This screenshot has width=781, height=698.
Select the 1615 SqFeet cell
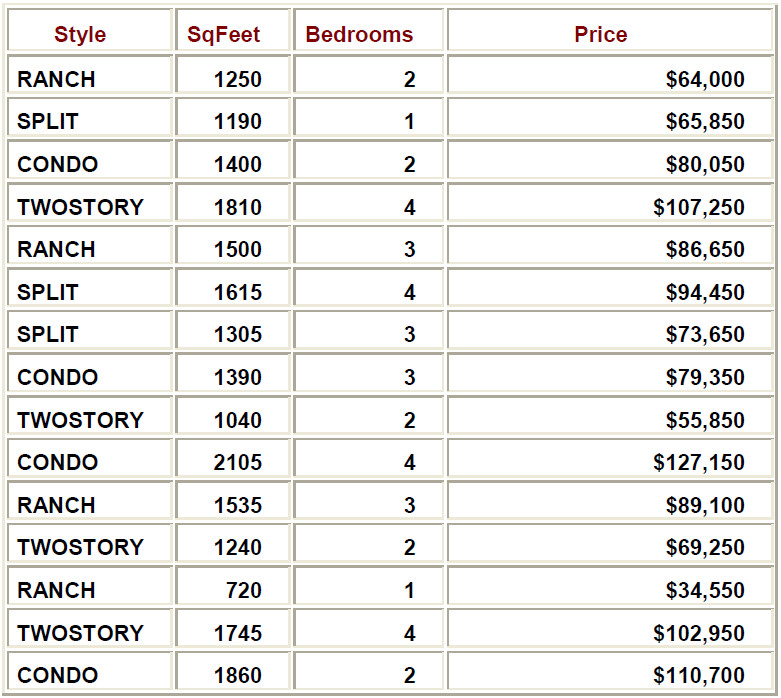click(238, 292)
